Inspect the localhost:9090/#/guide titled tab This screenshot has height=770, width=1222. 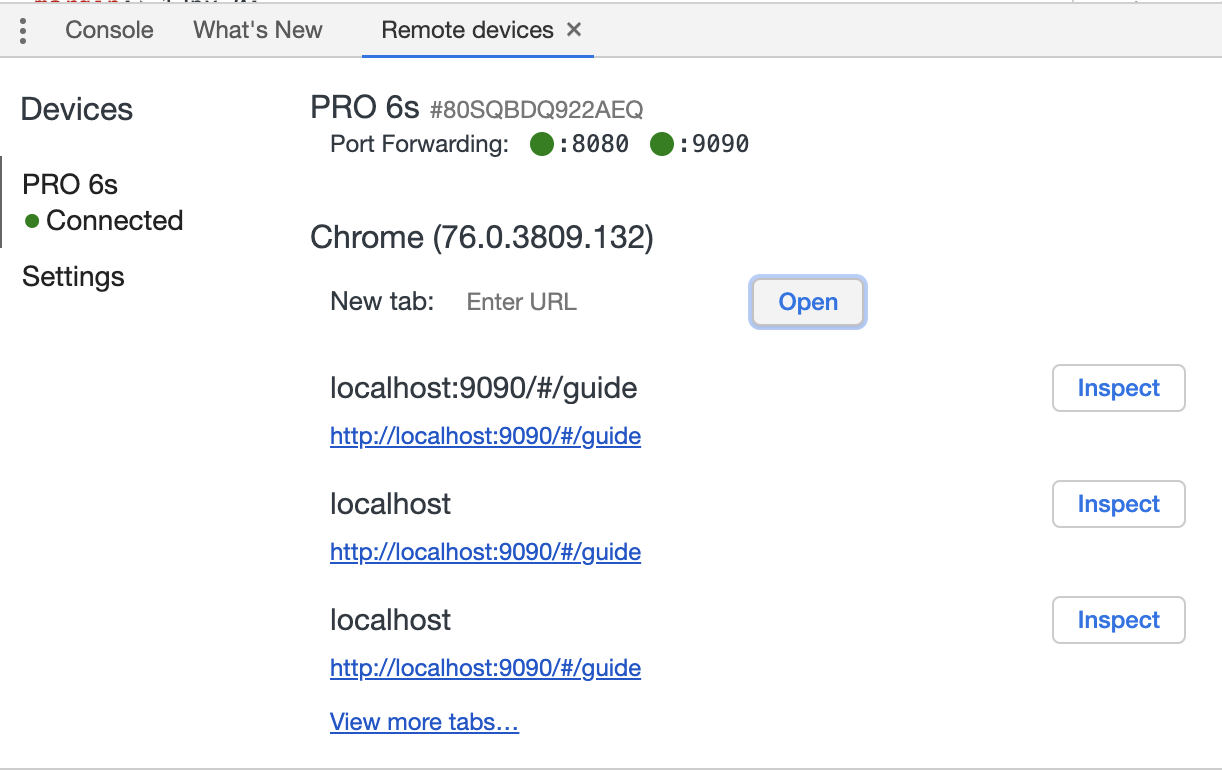(1118, 388)
